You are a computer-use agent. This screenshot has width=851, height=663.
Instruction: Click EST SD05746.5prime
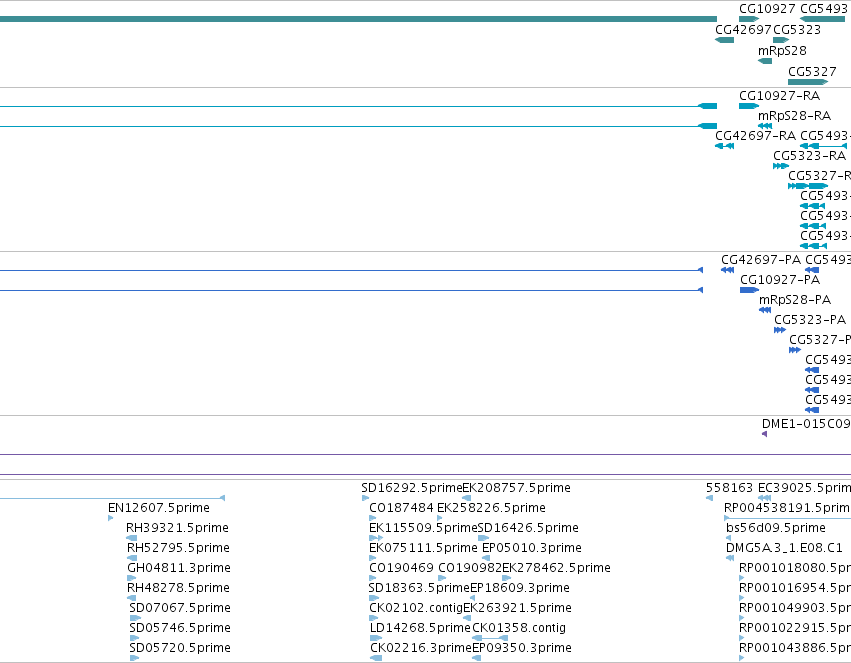coord(180,628)
